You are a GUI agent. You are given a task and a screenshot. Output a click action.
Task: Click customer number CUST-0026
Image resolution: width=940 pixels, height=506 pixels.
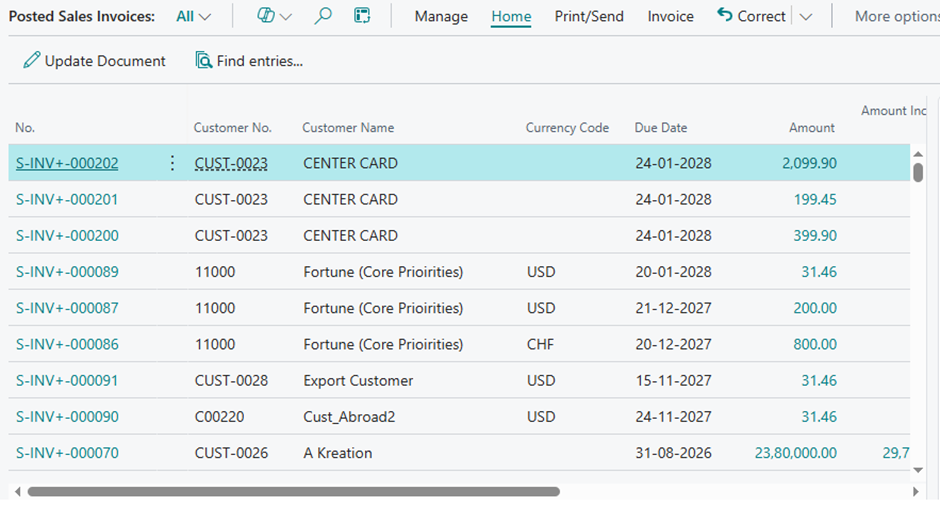pyautogui.click(x=231, y=453)
